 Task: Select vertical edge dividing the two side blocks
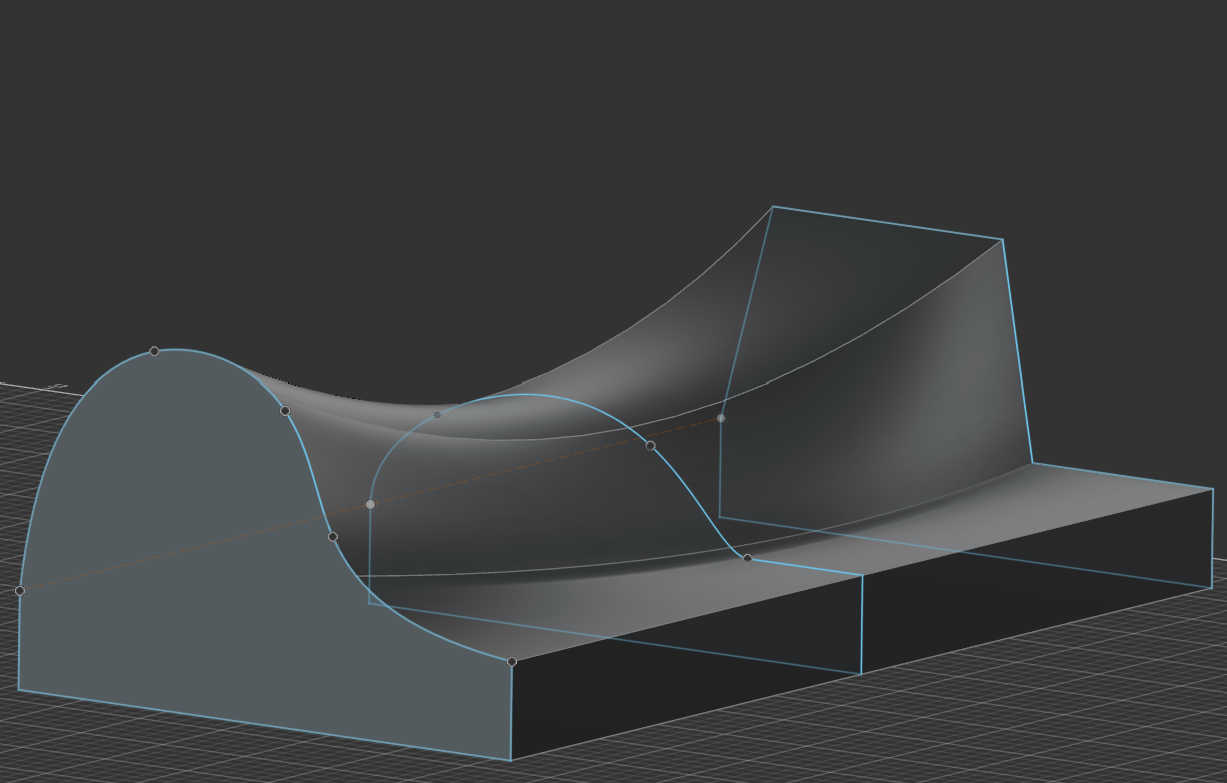point(862,624)
